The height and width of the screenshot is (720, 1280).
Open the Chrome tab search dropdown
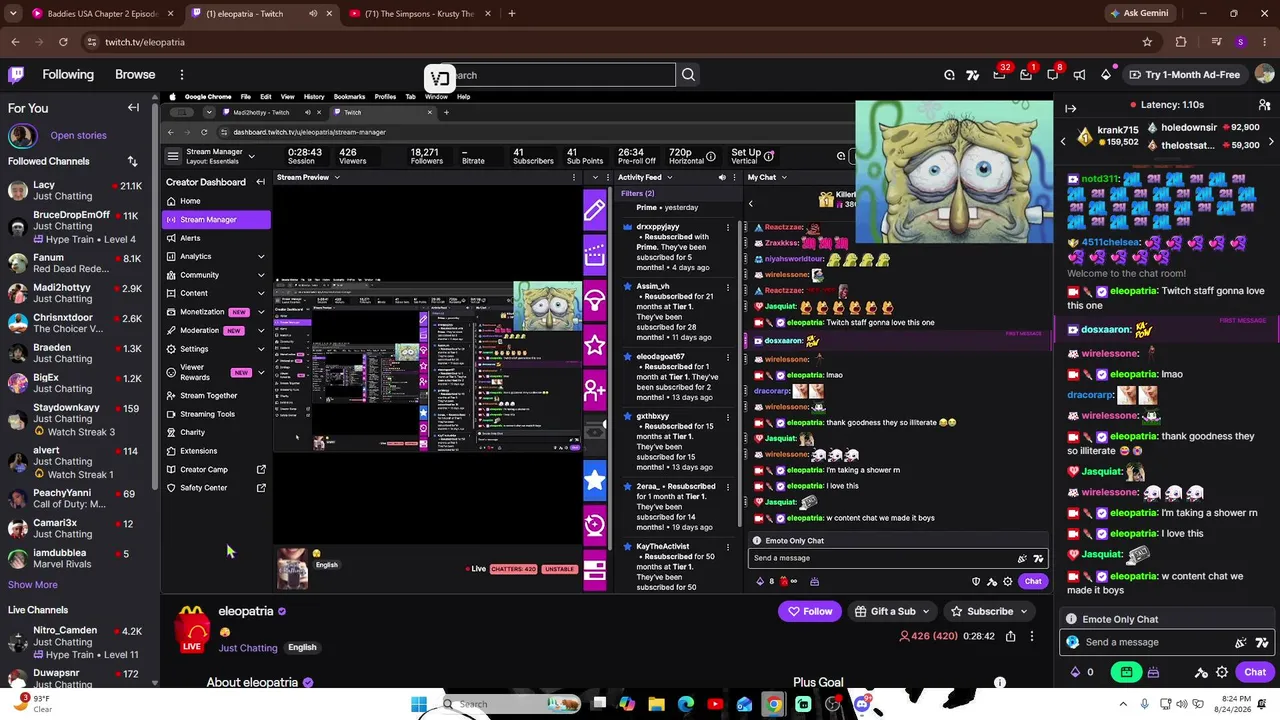(13, 14)
